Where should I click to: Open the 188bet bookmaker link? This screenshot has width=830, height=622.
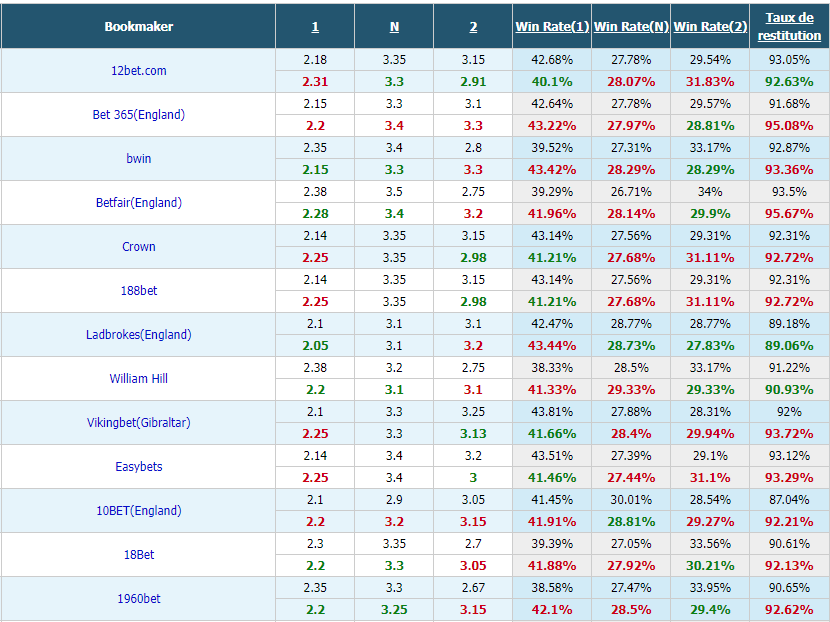(139, 290)
